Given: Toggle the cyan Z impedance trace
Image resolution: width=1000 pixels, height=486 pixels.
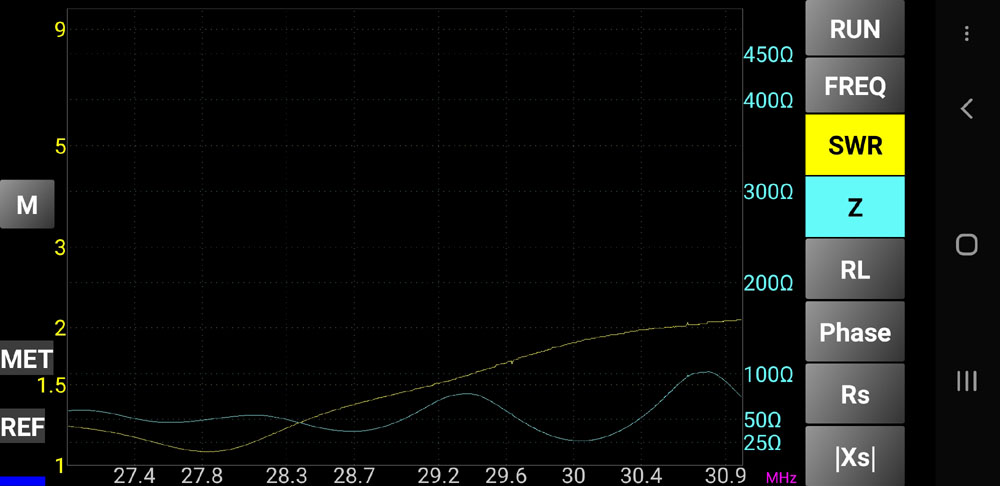Looking at the screenshot, I should 855,207.
